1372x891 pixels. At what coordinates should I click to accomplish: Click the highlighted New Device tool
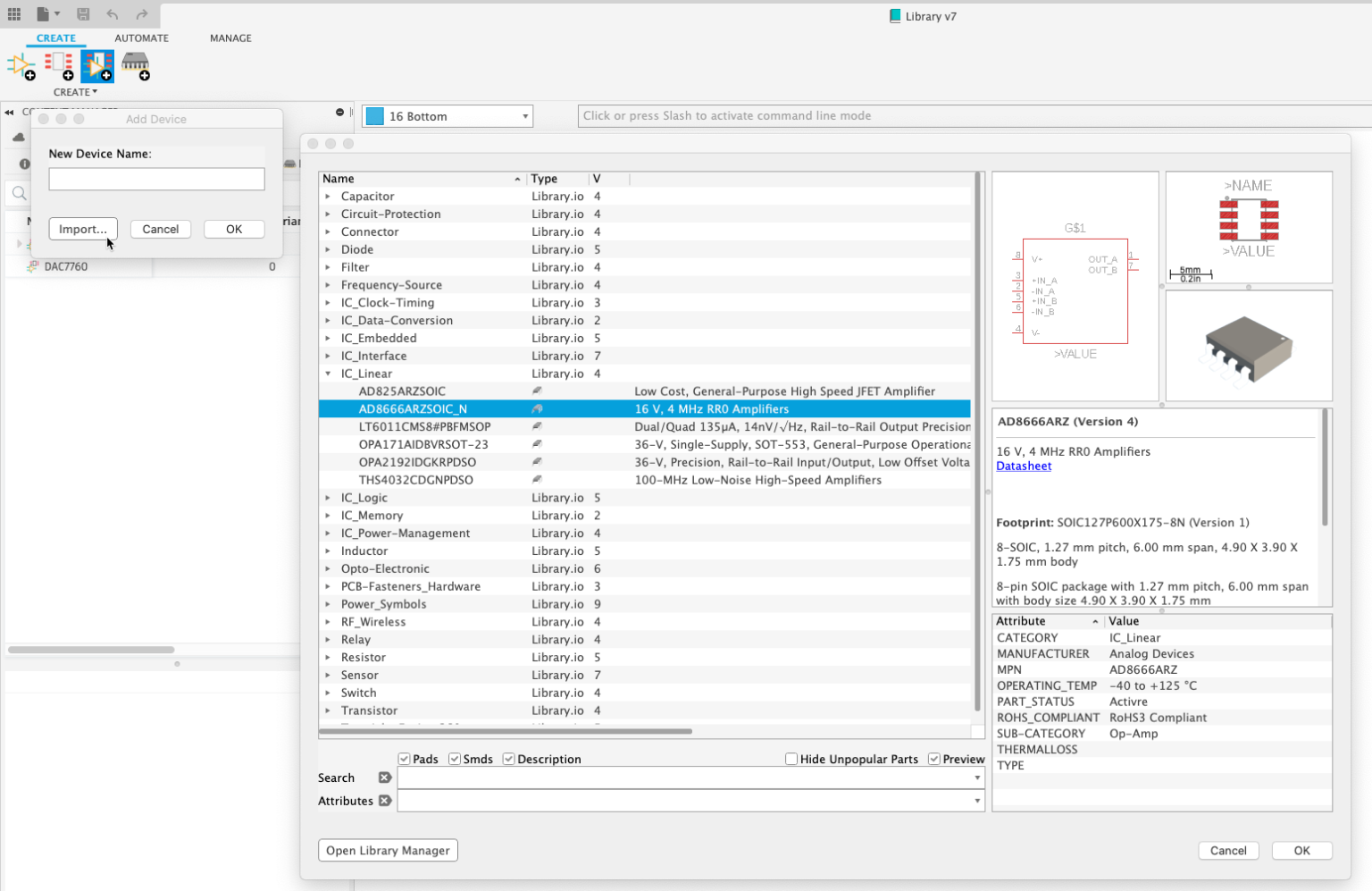[96, 65]
